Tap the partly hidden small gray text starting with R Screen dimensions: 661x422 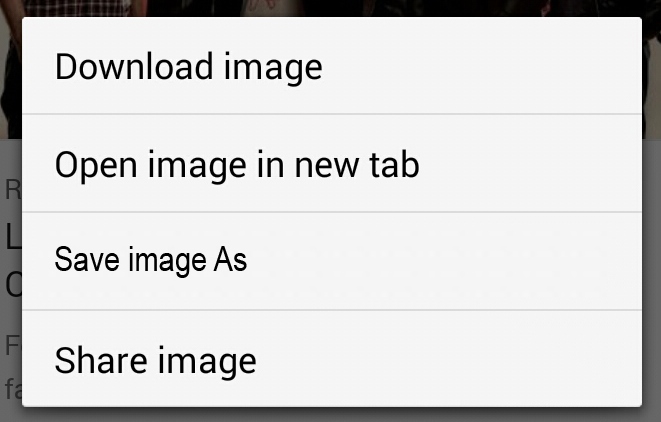tap(13, 190)
